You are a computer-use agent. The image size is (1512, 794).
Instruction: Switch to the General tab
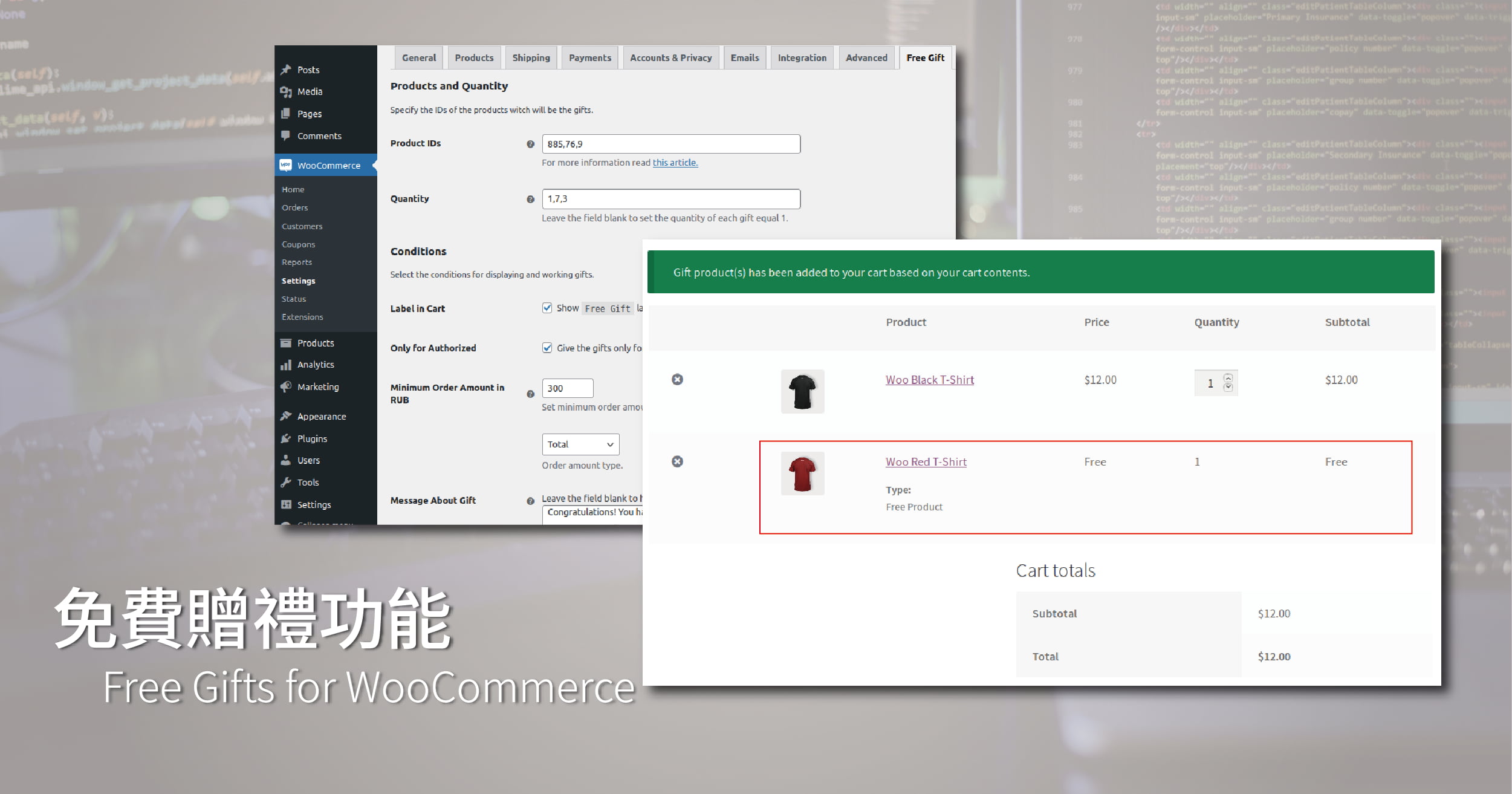click(x=419, y=58)
